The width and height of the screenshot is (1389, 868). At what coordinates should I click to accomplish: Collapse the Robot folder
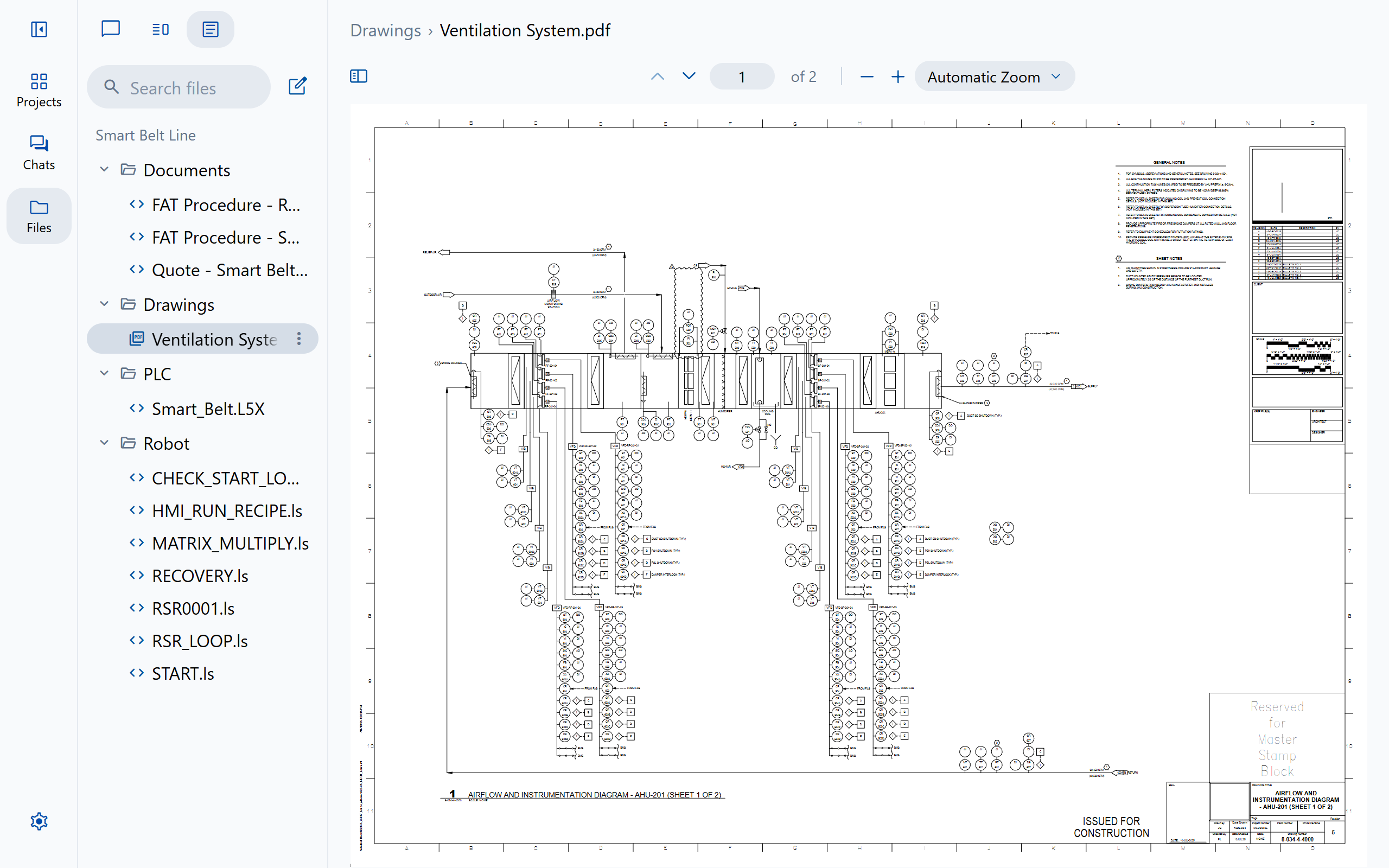(104, 443)
